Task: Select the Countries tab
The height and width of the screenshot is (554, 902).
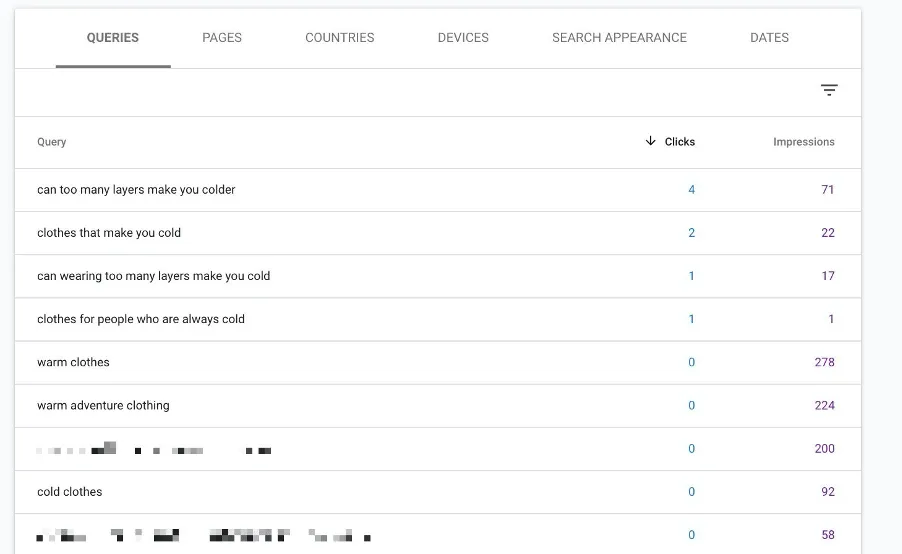Action: tap(340, 38)
